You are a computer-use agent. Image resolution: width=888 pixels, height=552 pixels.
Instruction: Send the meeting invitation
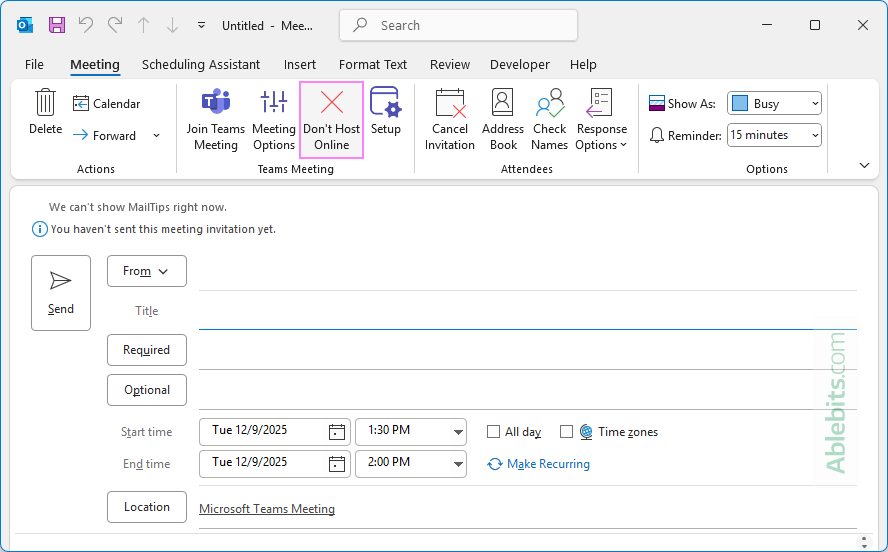[x=61, y=293]
